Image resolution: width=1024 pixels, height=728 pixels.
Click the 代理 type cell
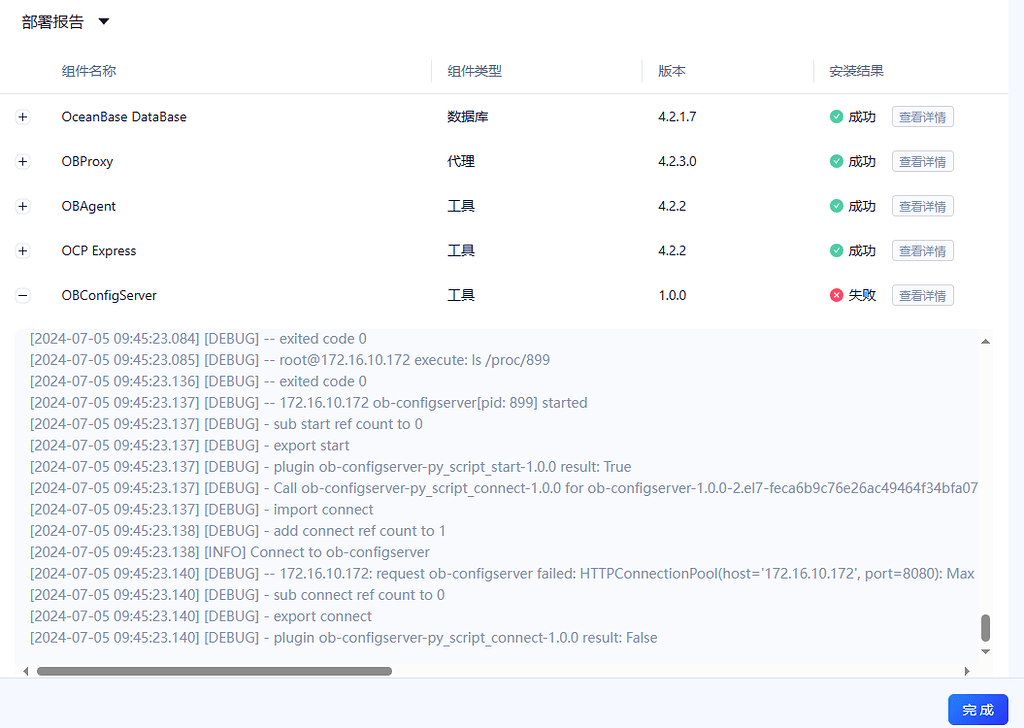click(461, 161)
